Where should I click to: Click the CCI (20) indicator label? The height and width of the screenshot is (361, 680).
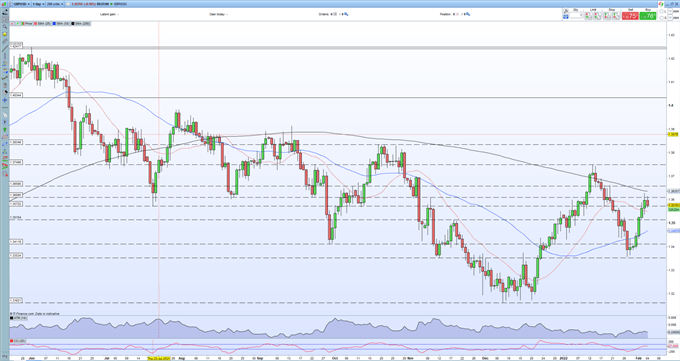coord(17,341)
